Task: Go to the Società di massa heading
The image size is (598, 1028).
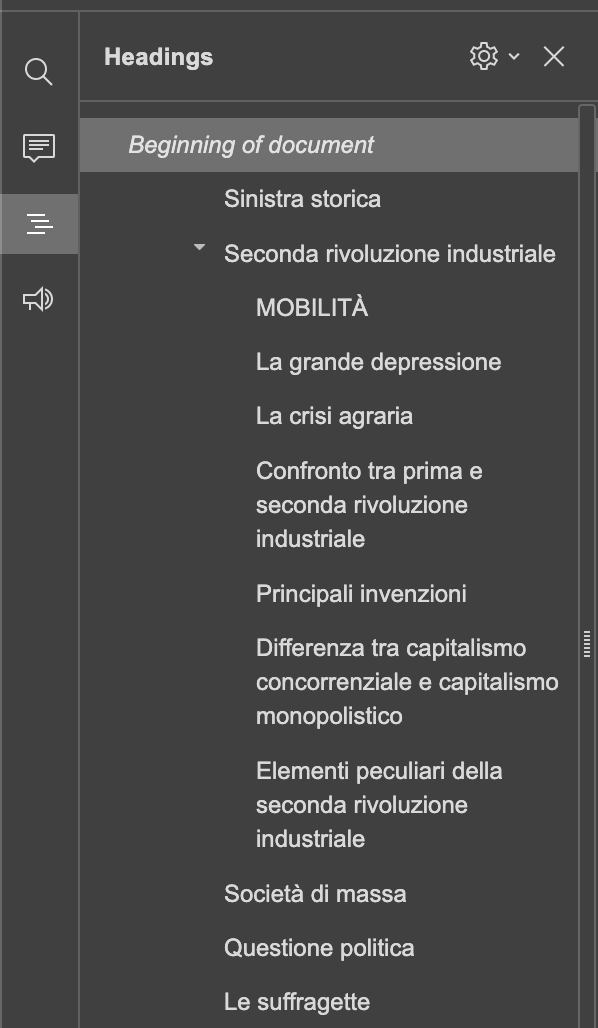Action: [x=315, y=893]
